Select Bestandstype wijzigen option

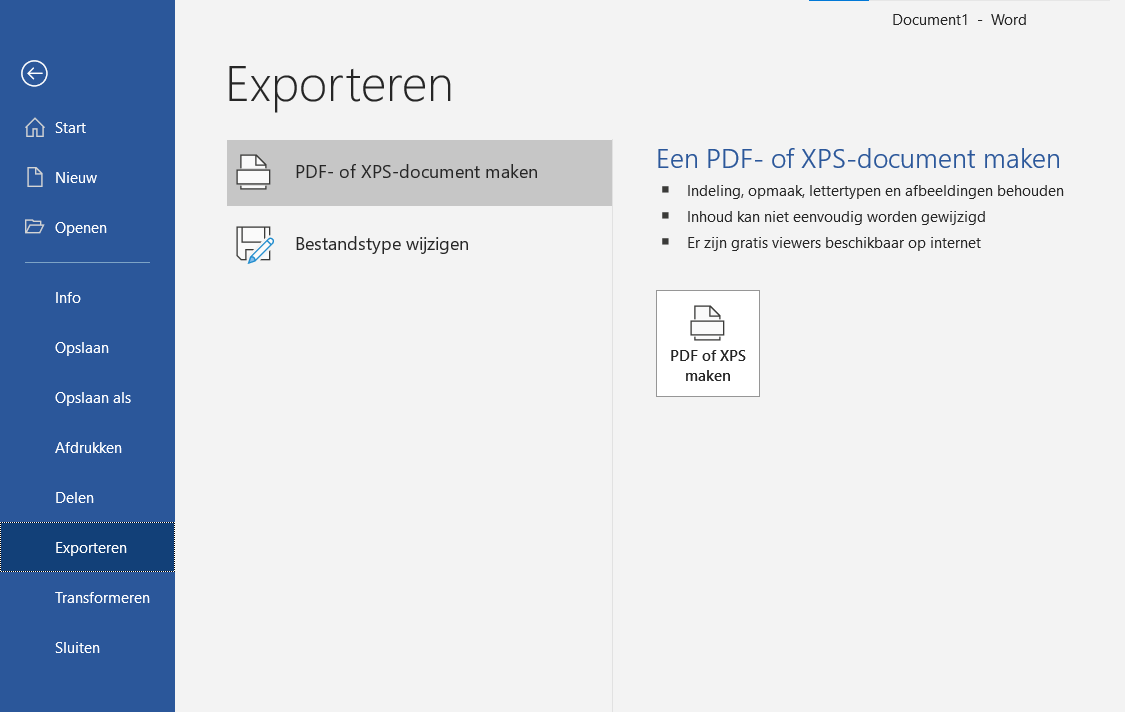419,244
